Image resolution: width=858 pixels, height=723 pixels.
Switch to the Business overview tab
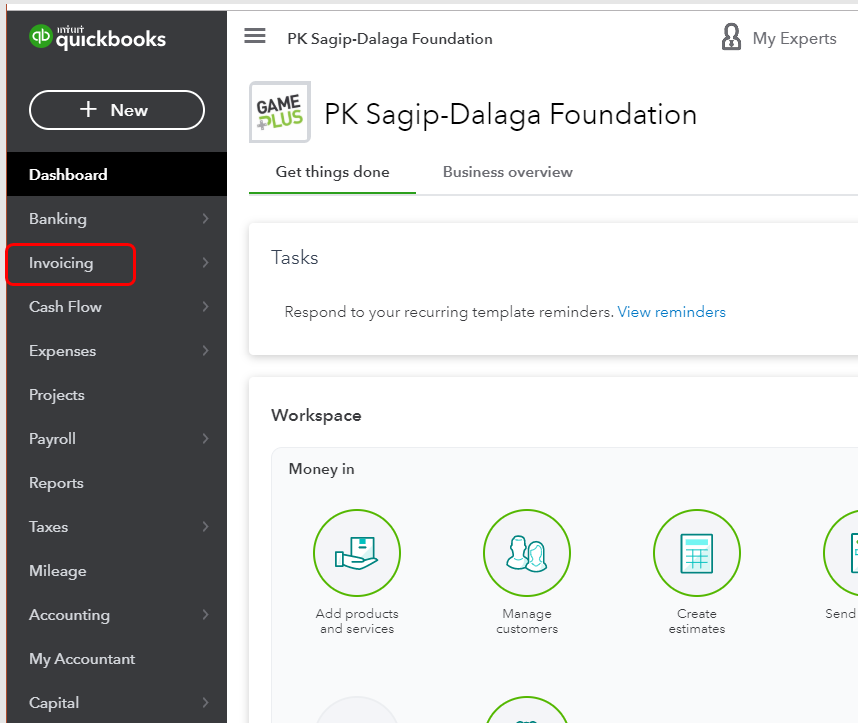[508, 172]
